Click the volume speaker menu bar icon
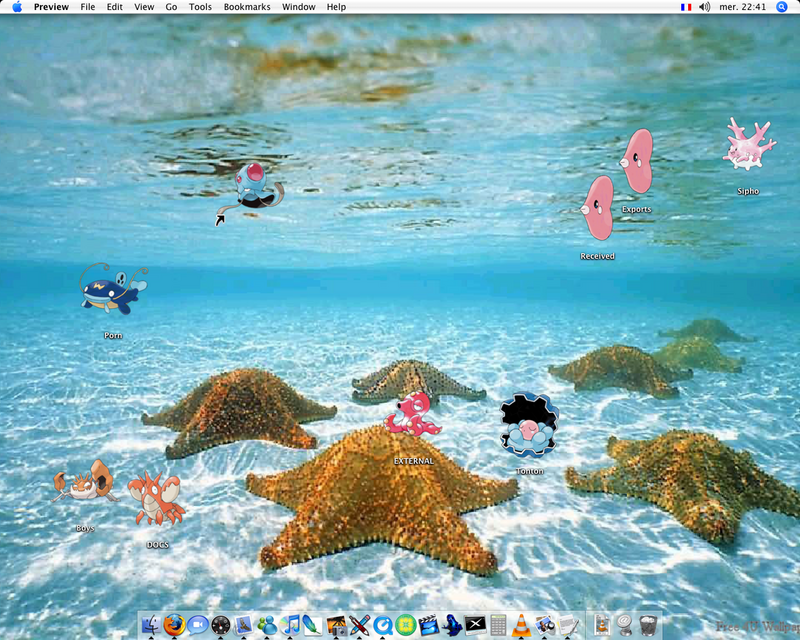Viewport: 800px width, 640px height. click(705, 7)
